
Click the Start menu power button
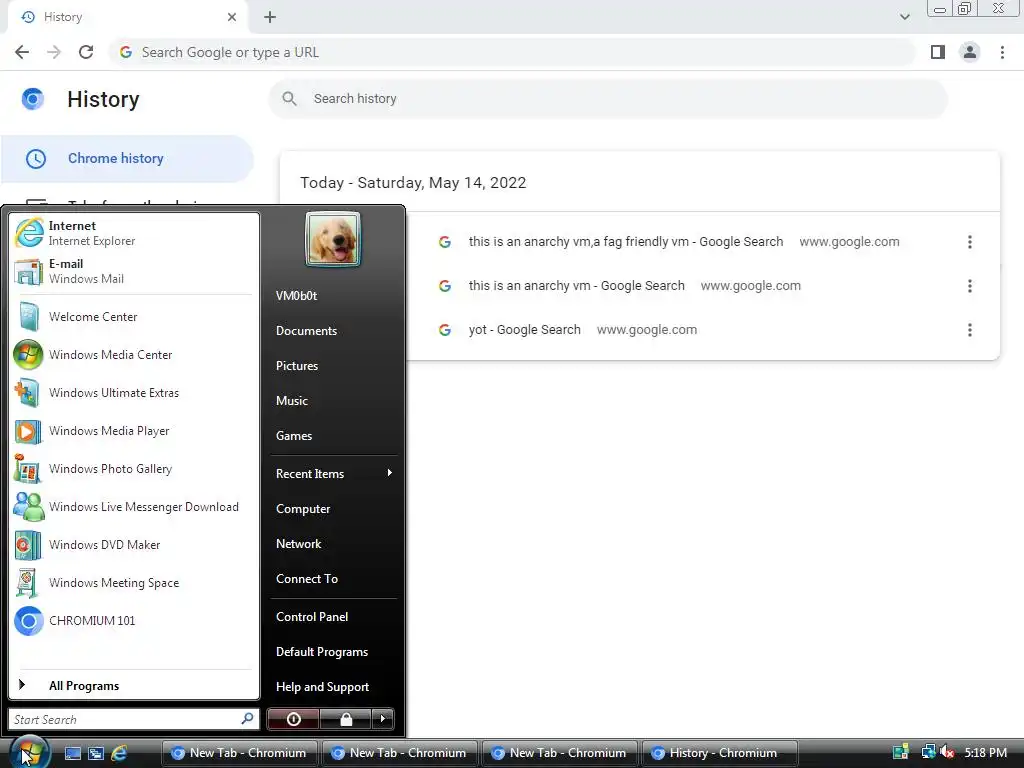click(x=293, y=719)
